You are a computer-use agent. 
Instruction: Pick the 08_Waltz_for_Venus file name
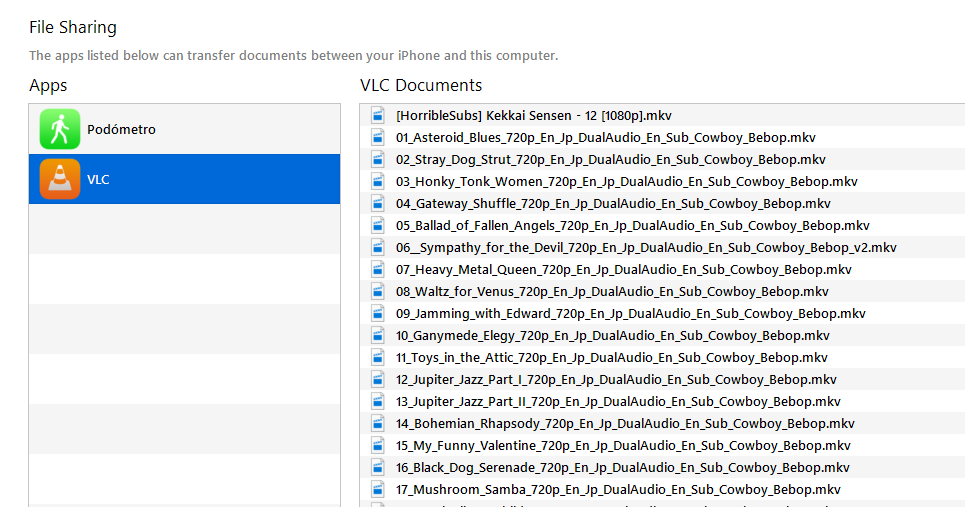pyautogui.click(x=612, y=291)
